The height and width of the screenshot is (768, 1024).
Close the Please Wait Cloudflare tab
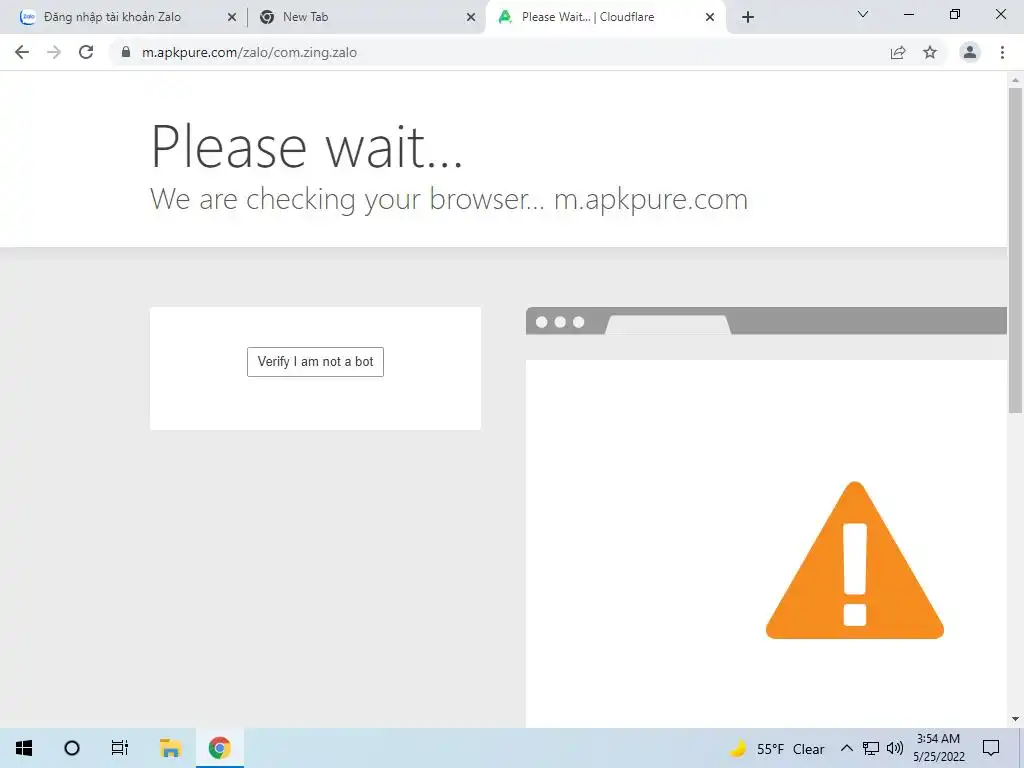point(710,18)
